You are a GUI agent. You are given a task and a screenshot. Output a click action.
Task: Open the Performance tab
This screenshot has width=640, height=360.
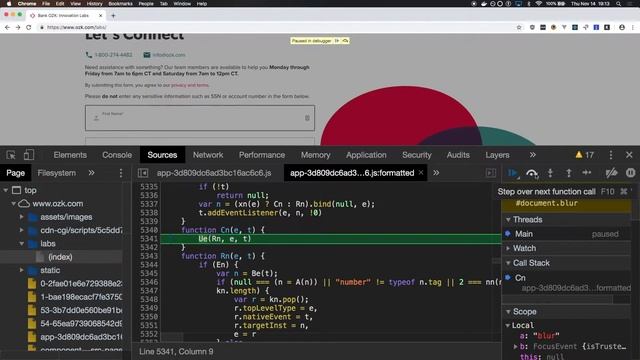pos(262,155)
